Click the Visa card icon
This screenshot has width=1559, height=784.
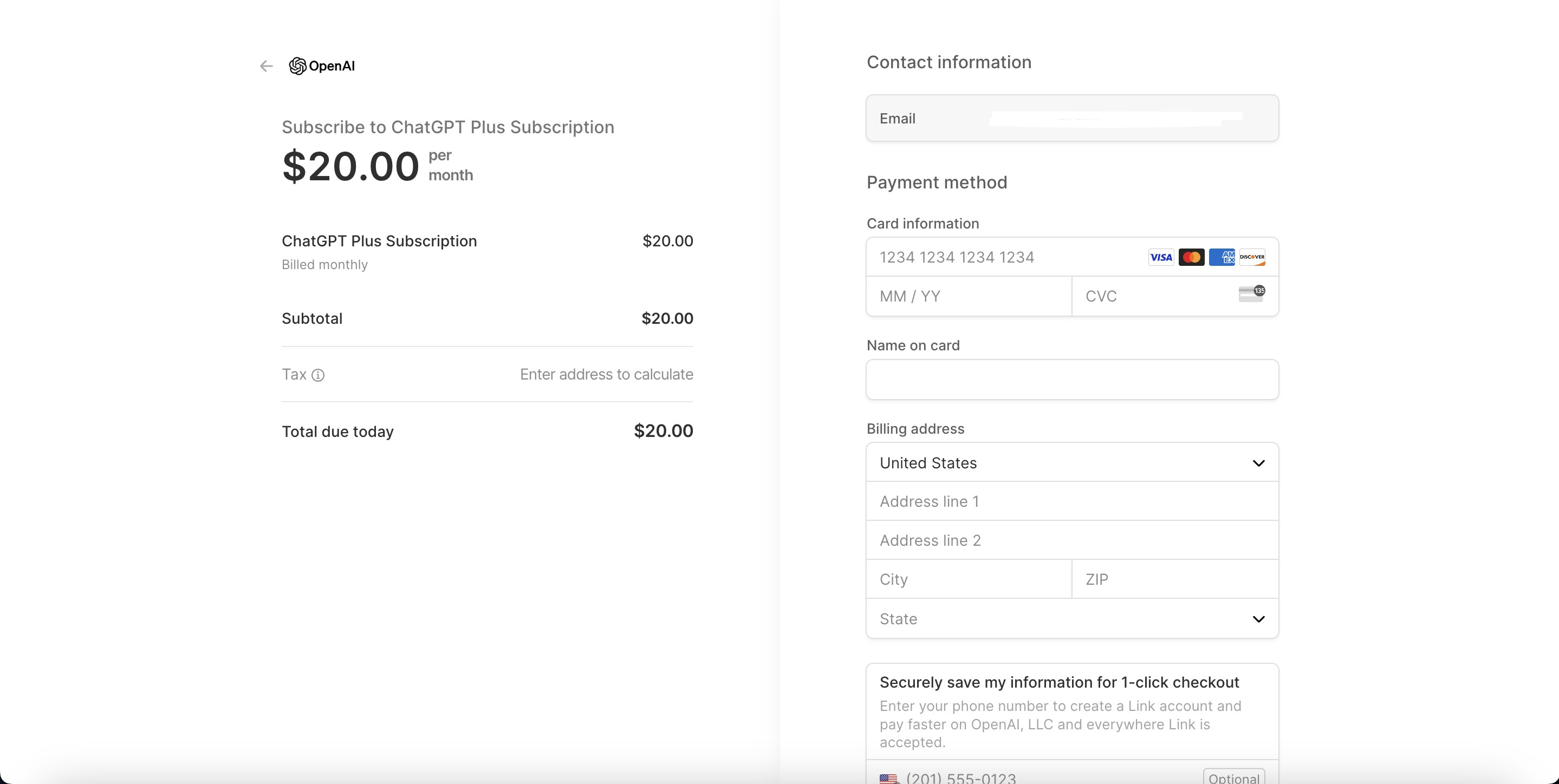point(1161,257)
